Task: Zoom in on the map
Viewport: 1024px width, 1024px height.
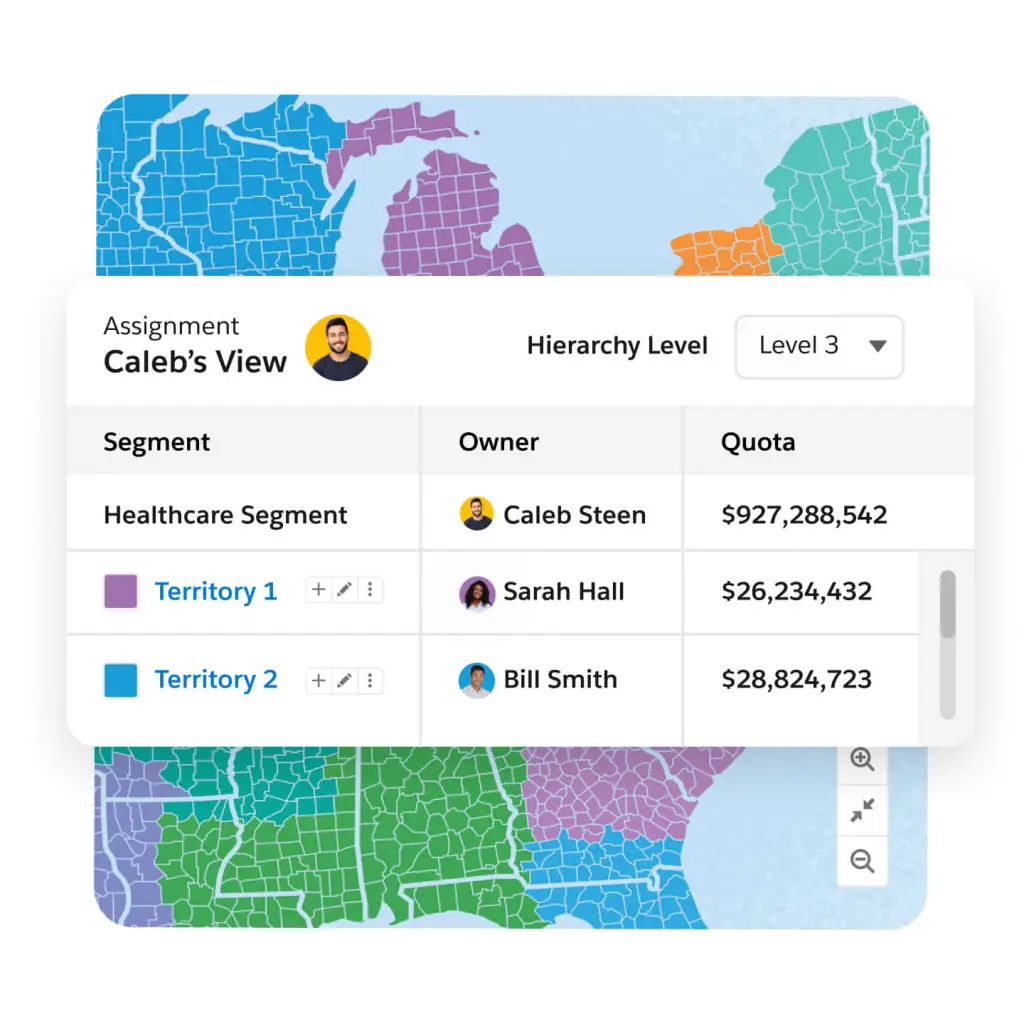Action: pos(862,759)
